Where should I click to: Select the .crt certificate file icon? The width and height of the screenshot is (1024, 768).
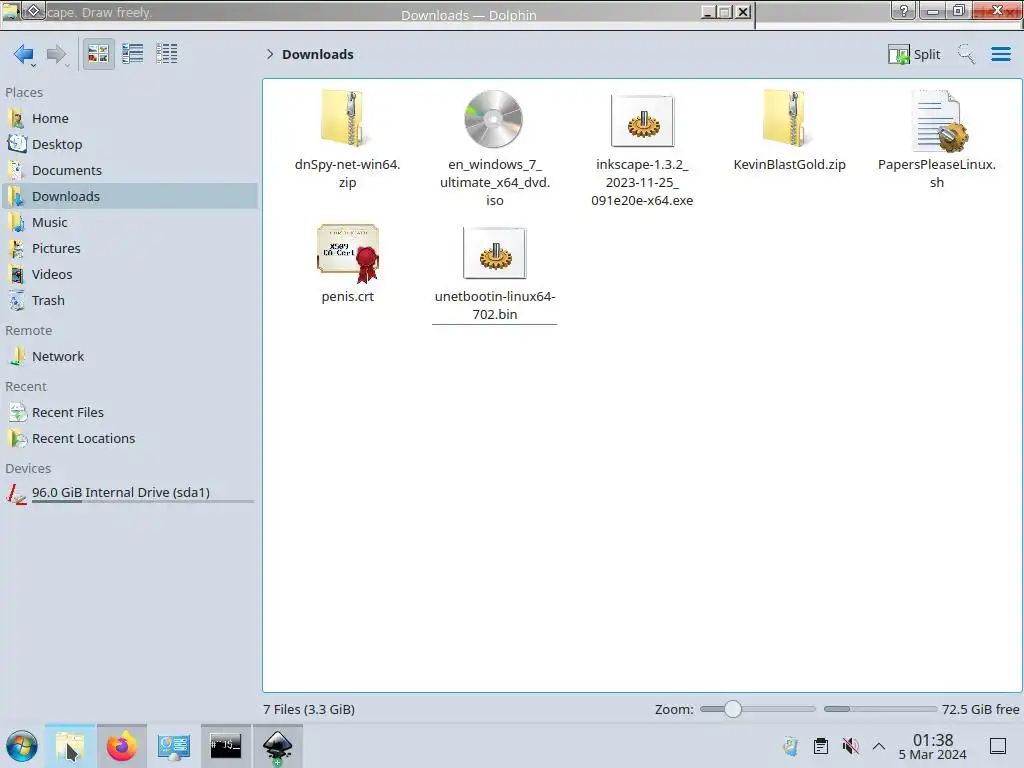pyautogui.click(x=348, y=253)
